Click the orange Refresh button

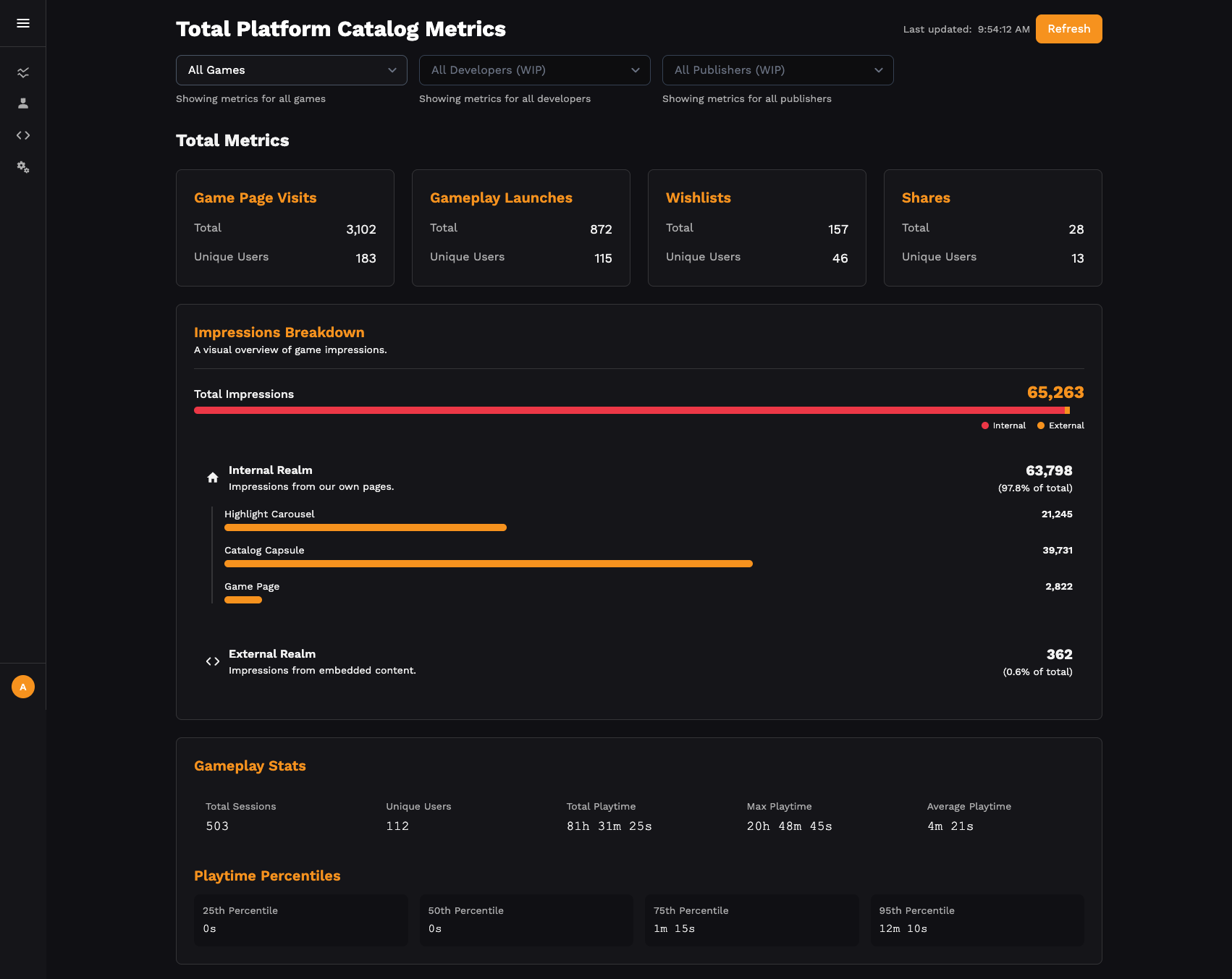[x=1069, y=29]
